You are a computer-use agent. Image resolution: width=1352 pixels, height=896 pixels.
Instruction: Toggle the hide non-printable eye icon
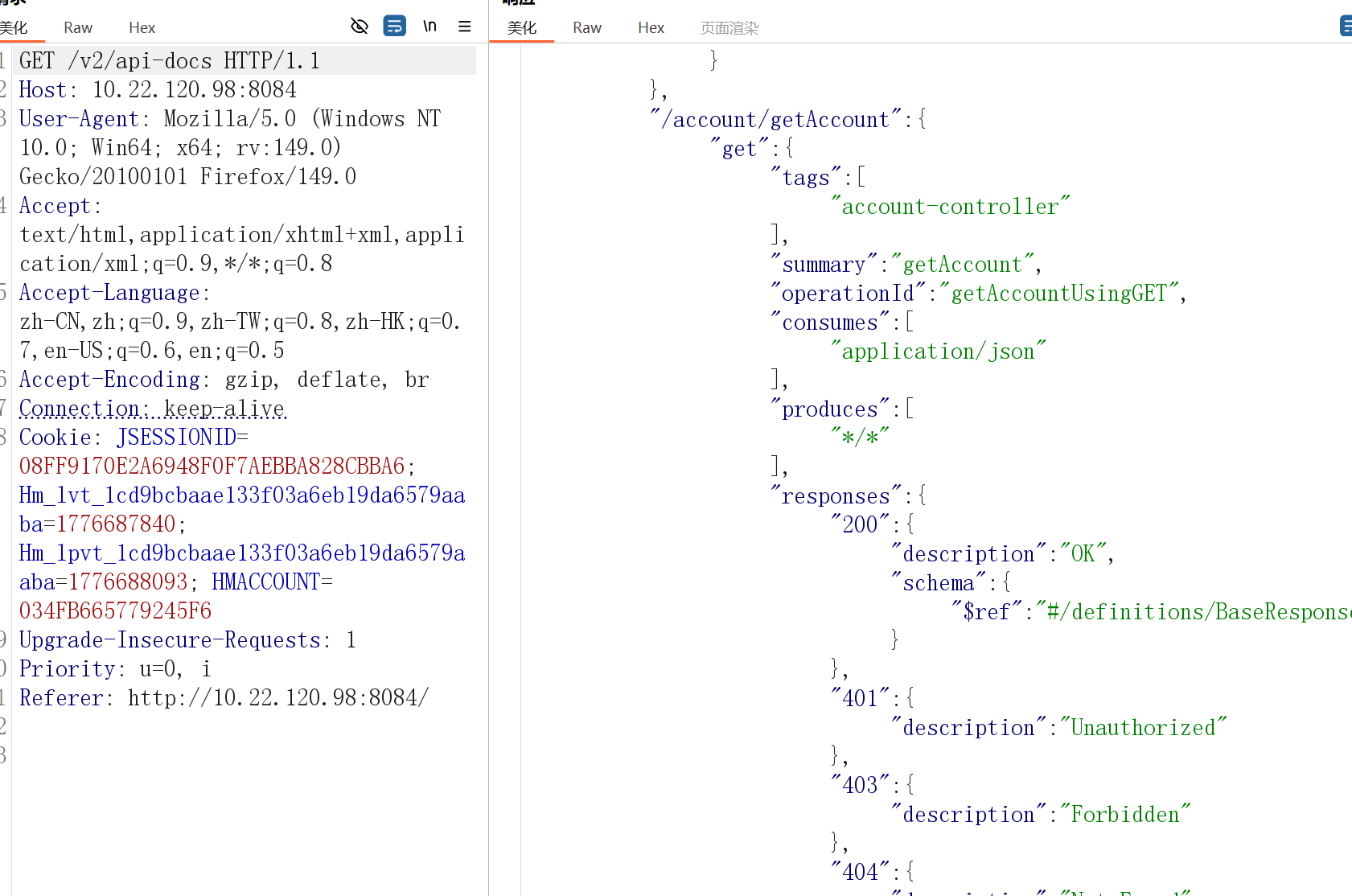click(360, 27)
